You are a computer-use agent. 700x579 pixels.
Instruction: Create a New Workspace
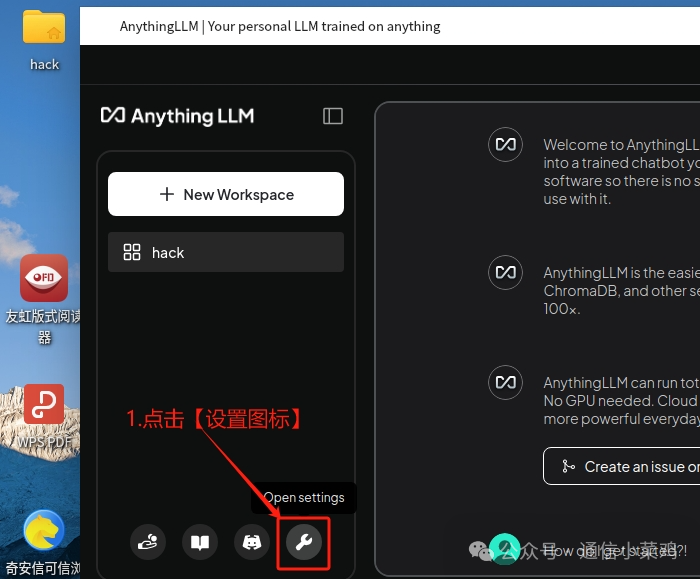pyautogui.click(x=226, y=194)
